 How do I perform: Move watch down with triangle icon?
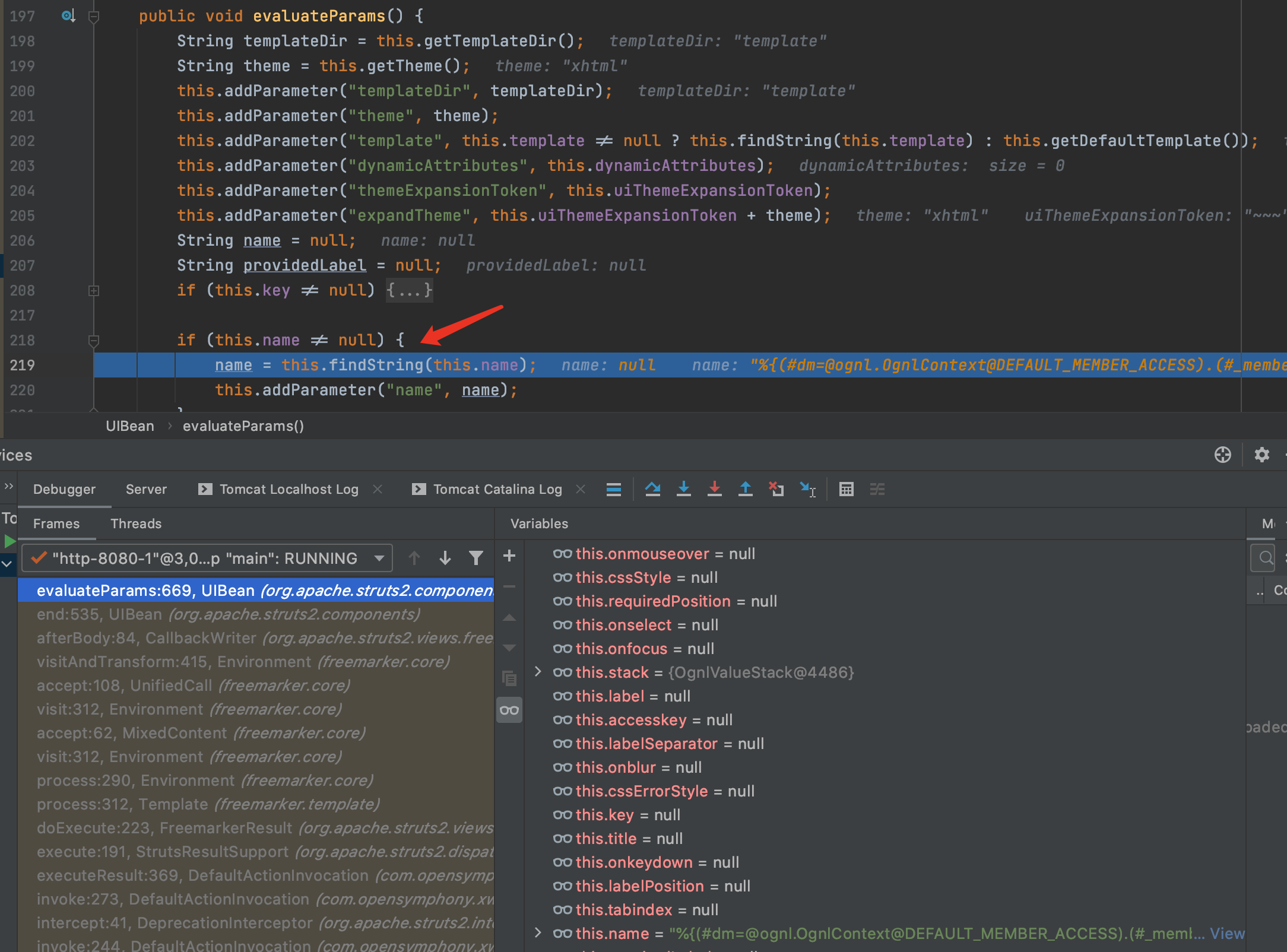(509, 648)
